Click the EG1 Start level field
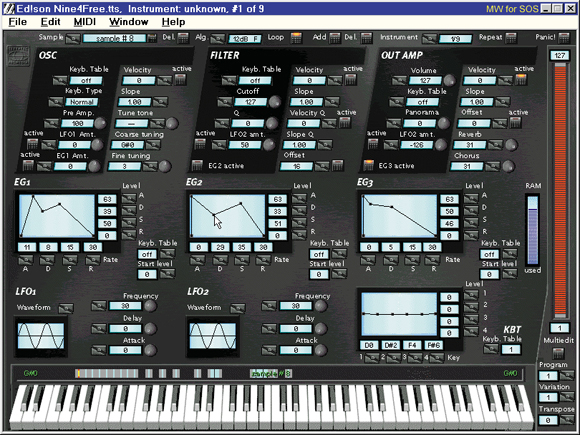This screenshot has height=435, width=580. (147, 274)
